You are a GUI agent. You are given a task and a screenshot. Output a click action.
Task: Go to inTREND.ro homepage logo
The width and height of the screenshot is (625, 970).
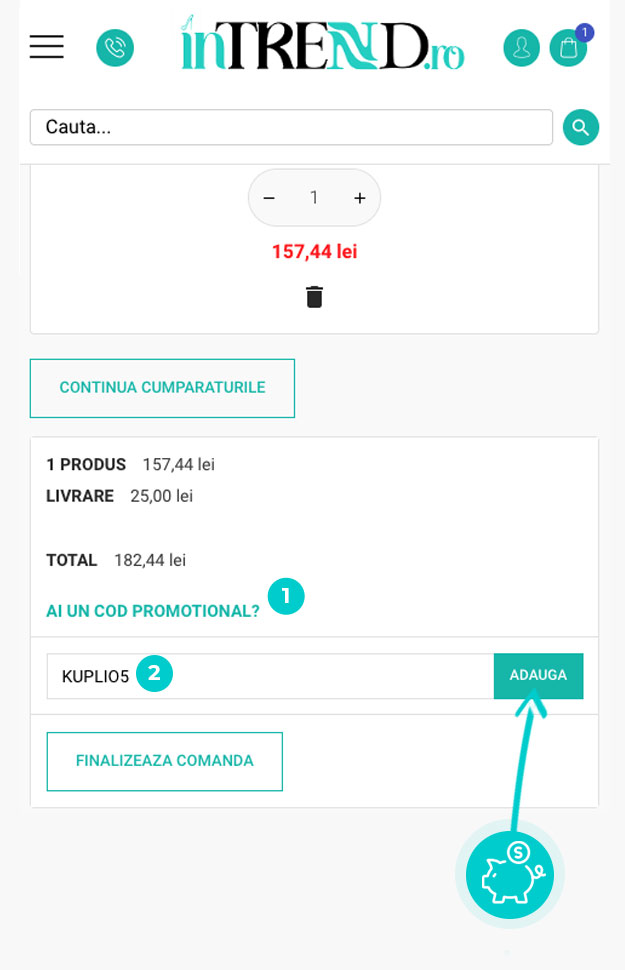pos(322,45)
